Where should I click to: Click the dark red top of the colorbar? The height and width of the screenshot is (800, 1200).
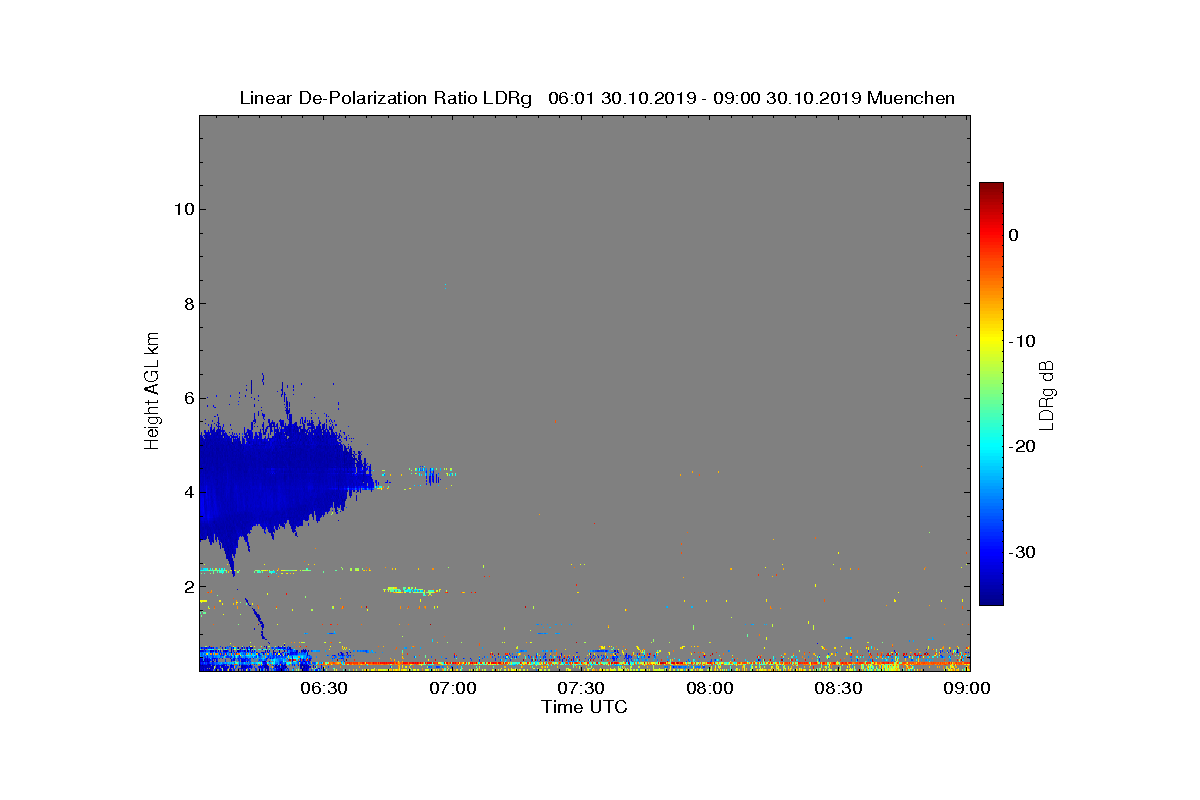pos(991,190)
